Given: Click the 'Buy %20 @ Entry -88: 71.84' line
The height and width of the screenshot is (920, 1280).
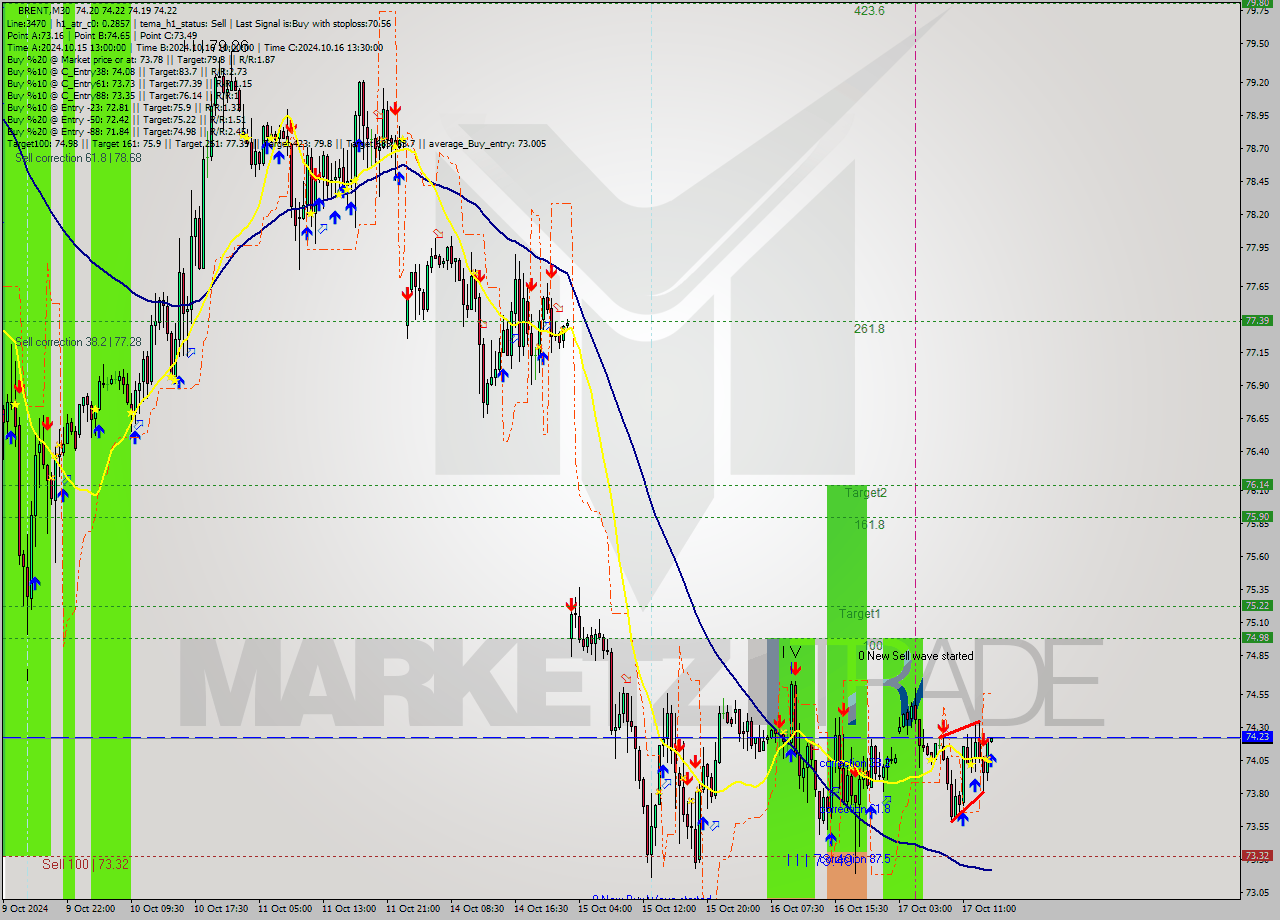Looking at the screenshot, I should (x=68, y=131).
